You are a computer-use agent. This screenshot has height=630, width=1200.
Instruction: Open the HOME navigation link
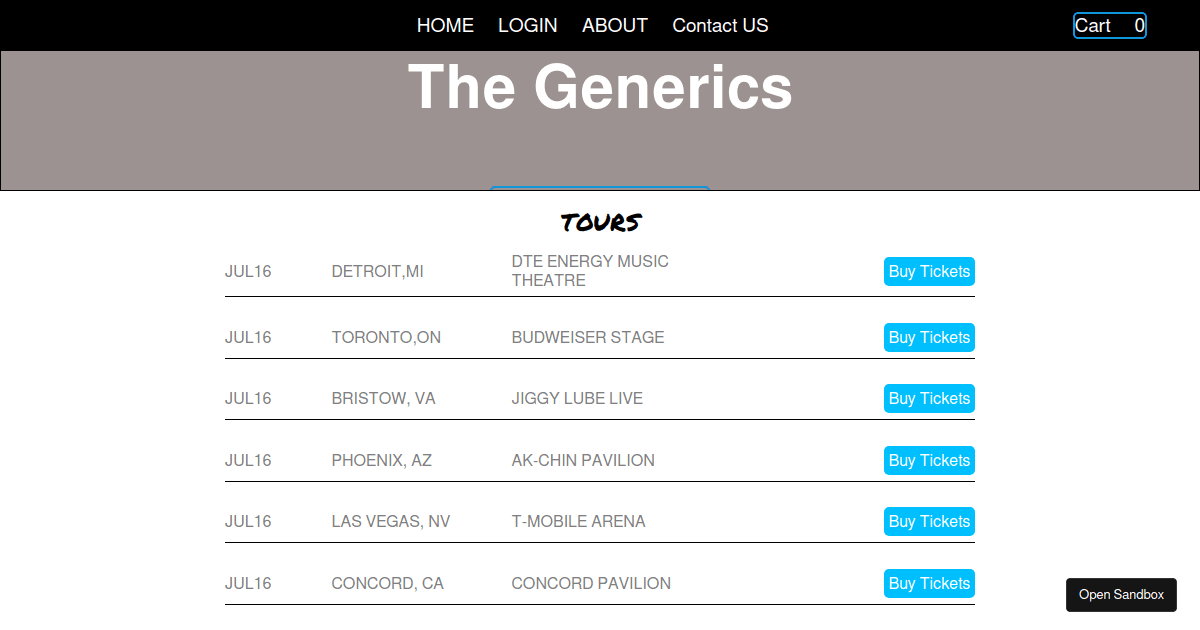pyautogui.click(x=445, y=25)
